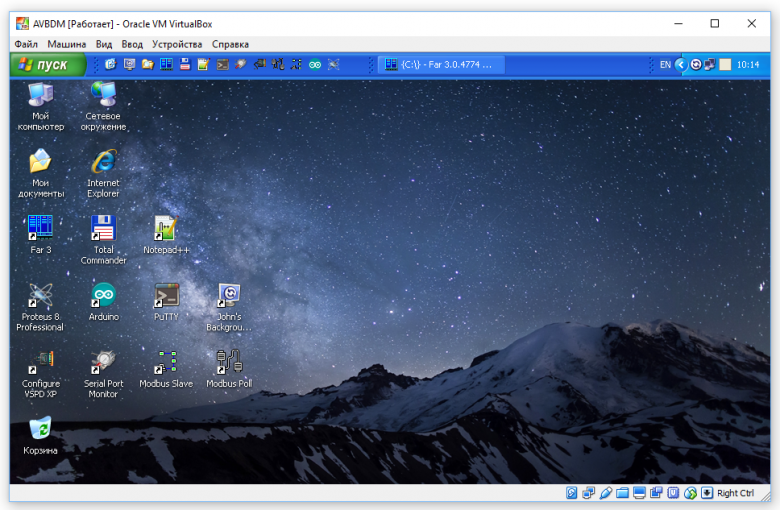Click network connection tray icon
The width and height of the screenshot is (780, 510).
[x=710, y=65]
